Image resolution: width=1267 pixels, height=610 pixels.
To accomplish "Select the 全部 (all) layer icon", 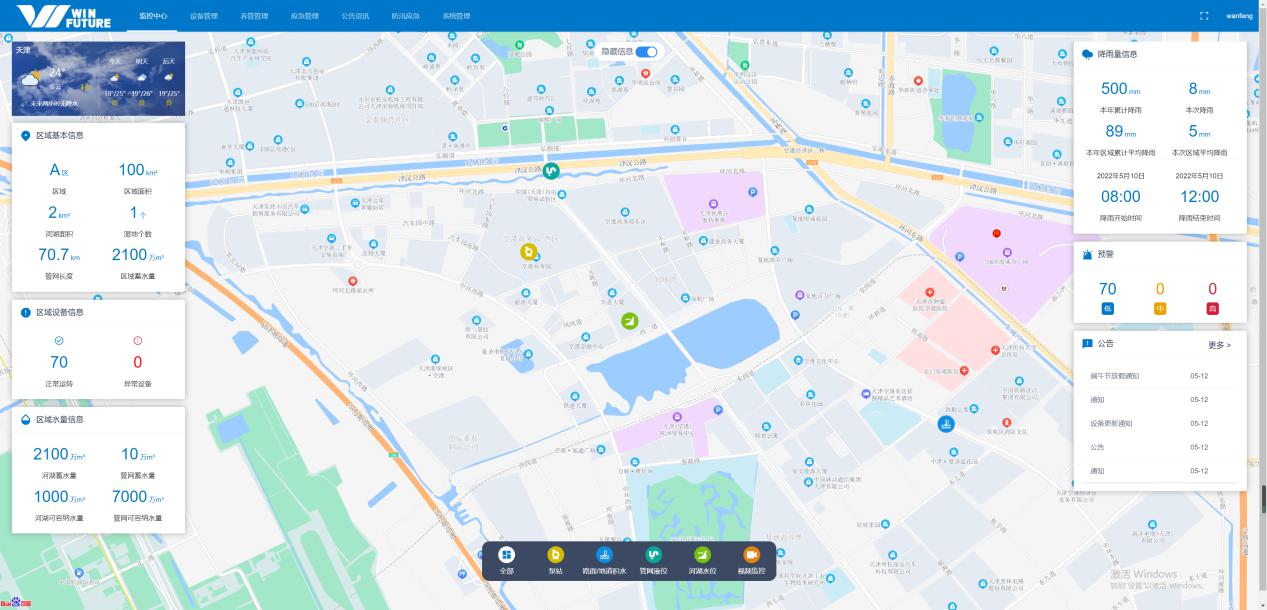I will pos(506,555).
